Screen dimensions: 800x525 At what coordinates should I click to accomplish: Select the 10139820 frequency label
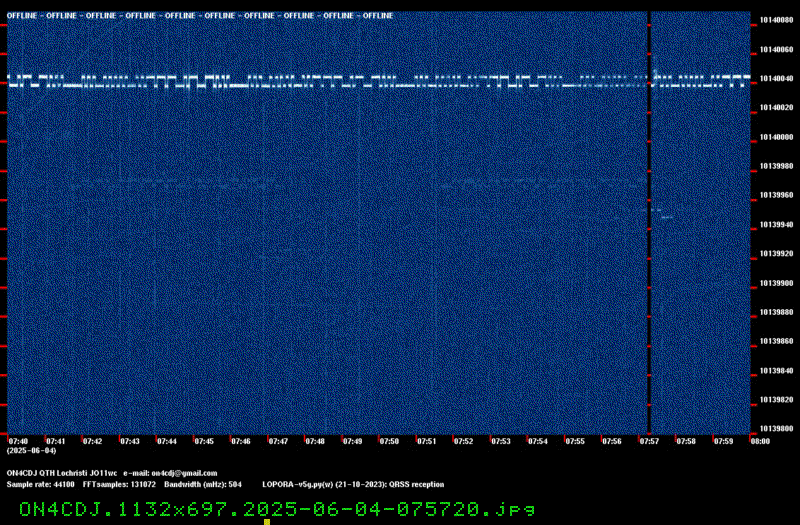pos(777,400)
